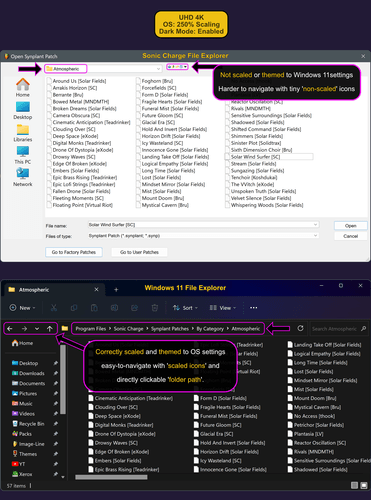Click Cut icon in Windows Explorer toolbar
The width and height of the screenshot is (371, 500).
click(x=54, y=308)
